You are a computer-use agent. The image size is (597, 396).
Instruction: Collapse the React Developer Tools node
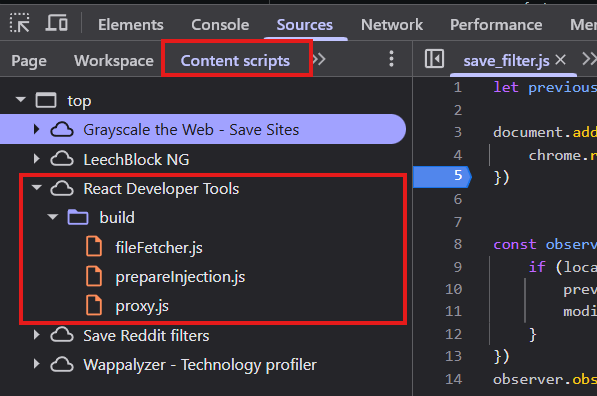tap(37, 188)
